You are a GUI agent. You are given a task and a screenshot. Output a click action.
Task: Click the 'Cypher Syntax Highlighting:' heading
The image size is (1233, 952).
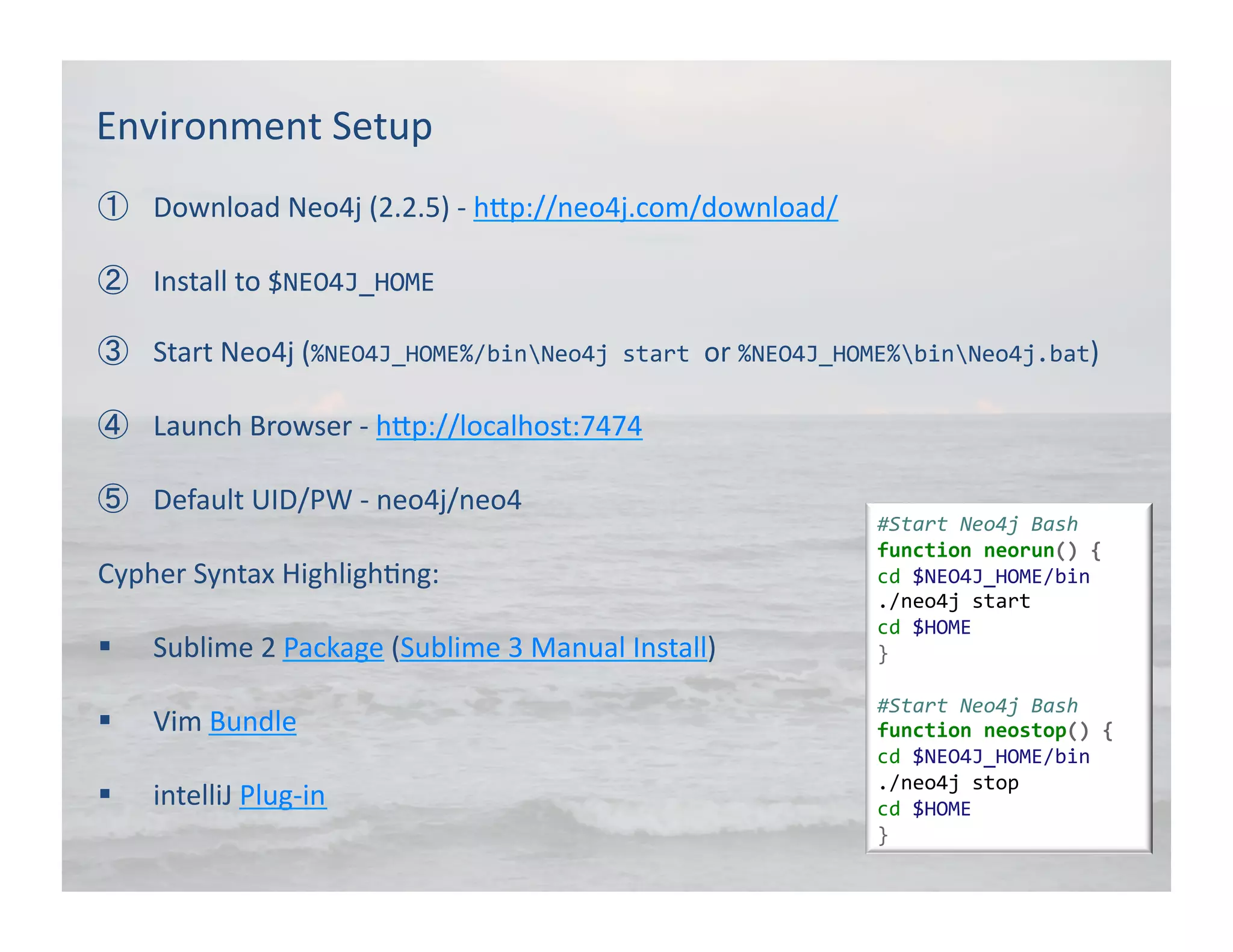pos(269,575)
